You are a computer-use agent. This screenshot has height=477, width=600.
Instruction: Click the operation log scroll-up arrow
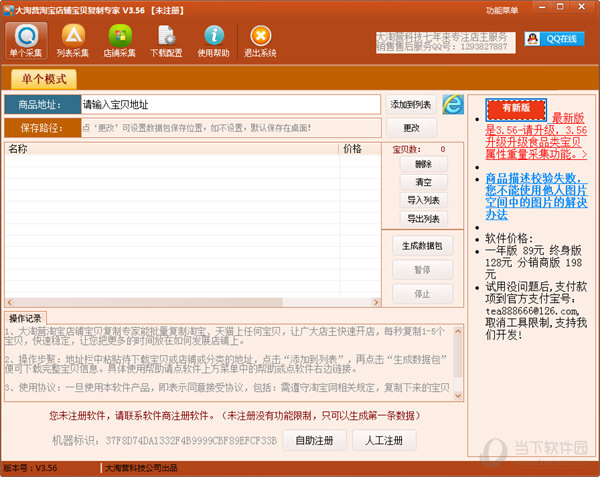(x=458, y=331)
